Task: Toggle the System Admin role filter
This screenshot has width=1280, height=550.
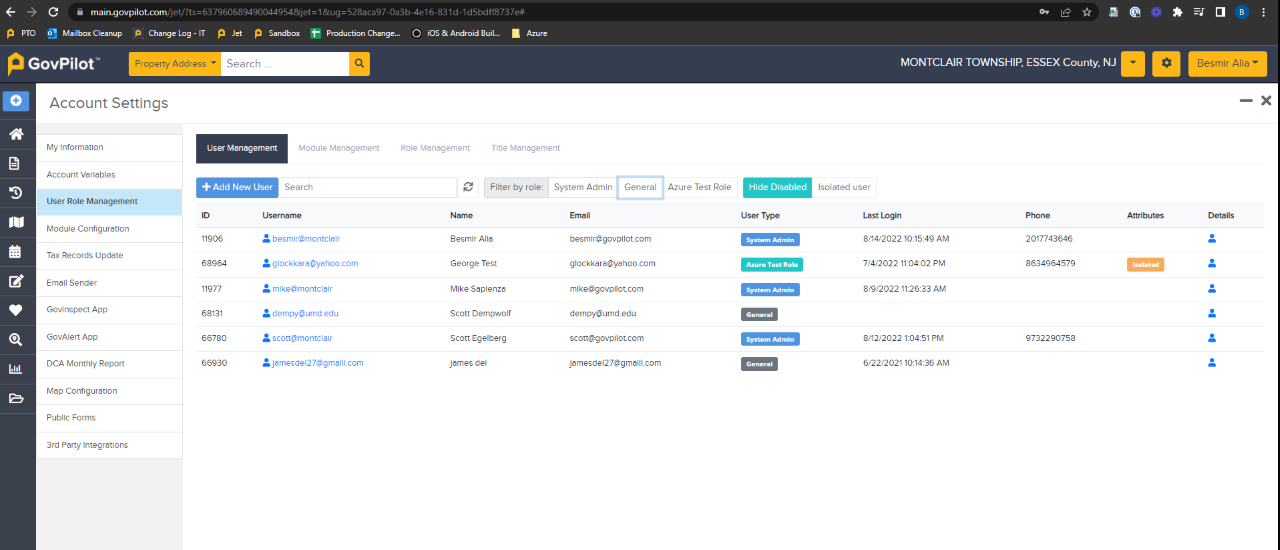Action: tap(582, 187)
